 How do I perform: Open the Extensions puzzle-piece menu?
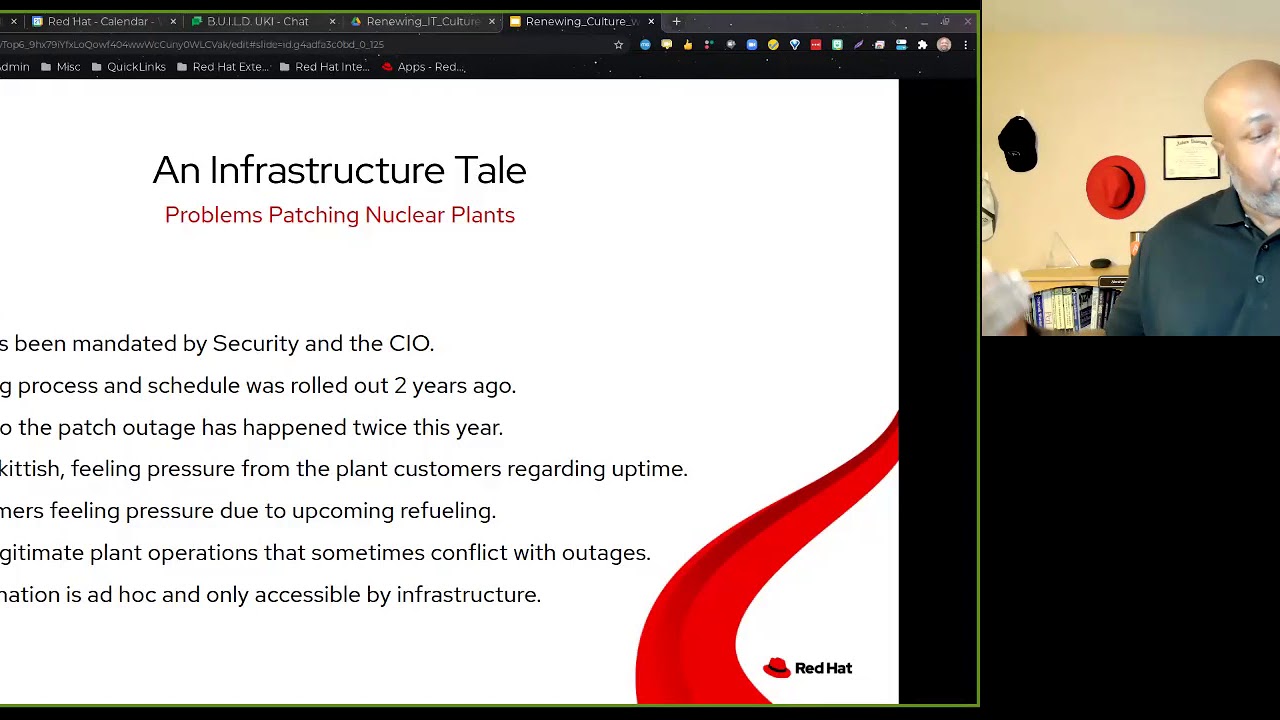[x=922, y=45]
